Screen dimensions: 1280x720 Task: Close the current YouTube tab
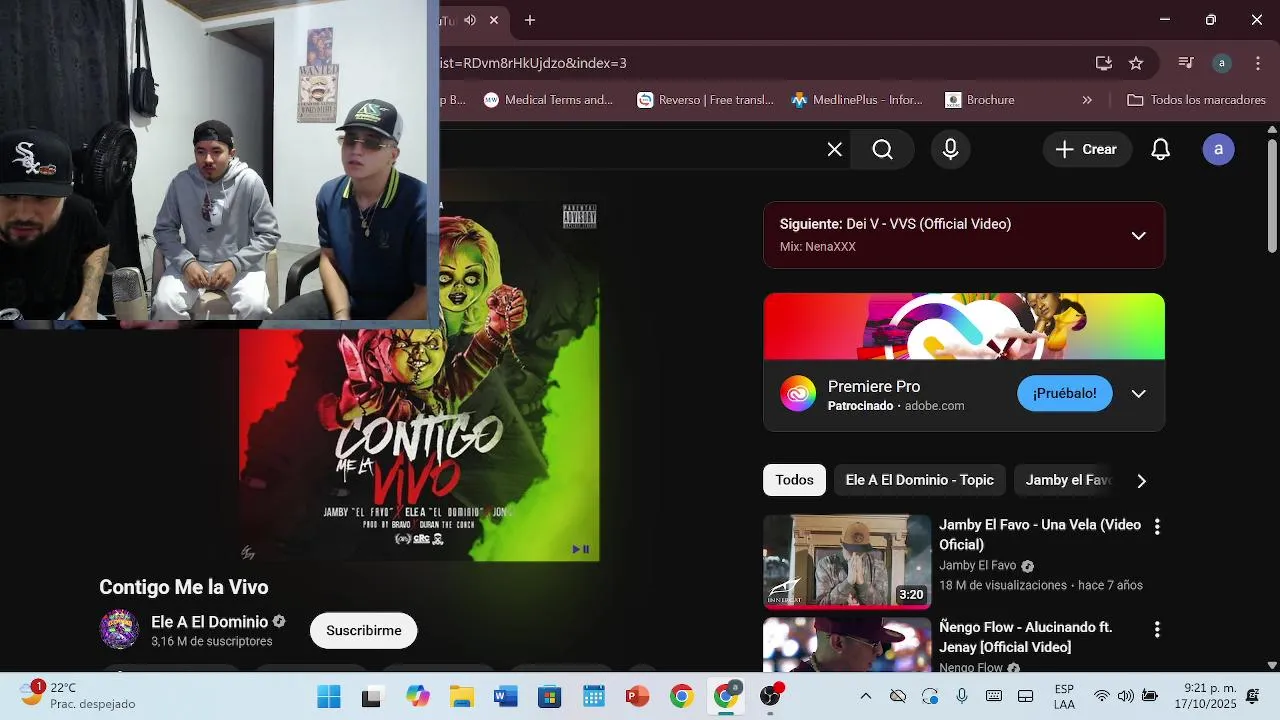click(494, 20)
